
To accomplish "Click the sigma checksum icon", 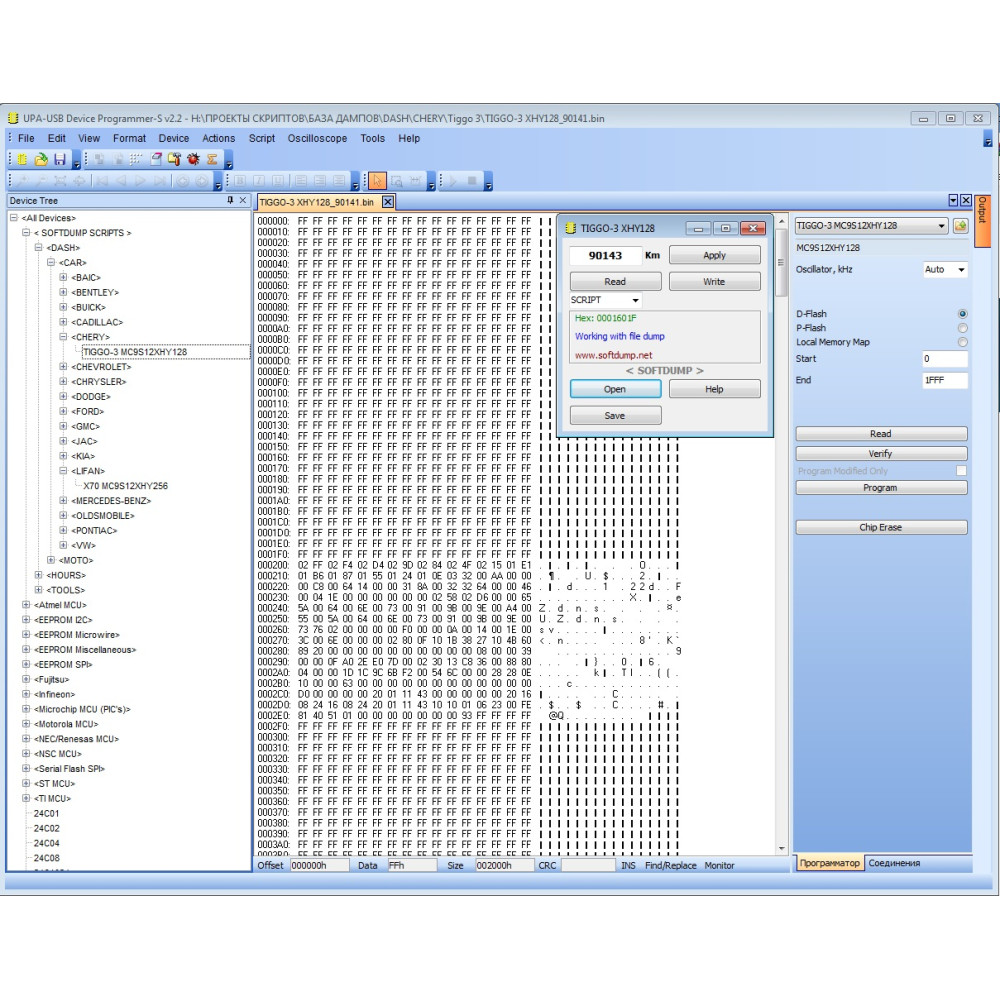I will pos(212,159).
